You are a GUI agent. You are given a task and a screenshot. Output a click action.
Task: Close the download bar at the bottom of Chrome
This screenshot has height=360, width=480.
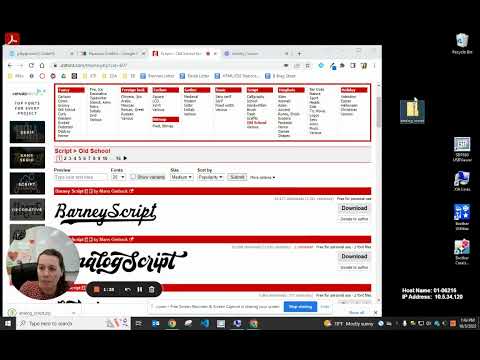(x=376, y=313)
